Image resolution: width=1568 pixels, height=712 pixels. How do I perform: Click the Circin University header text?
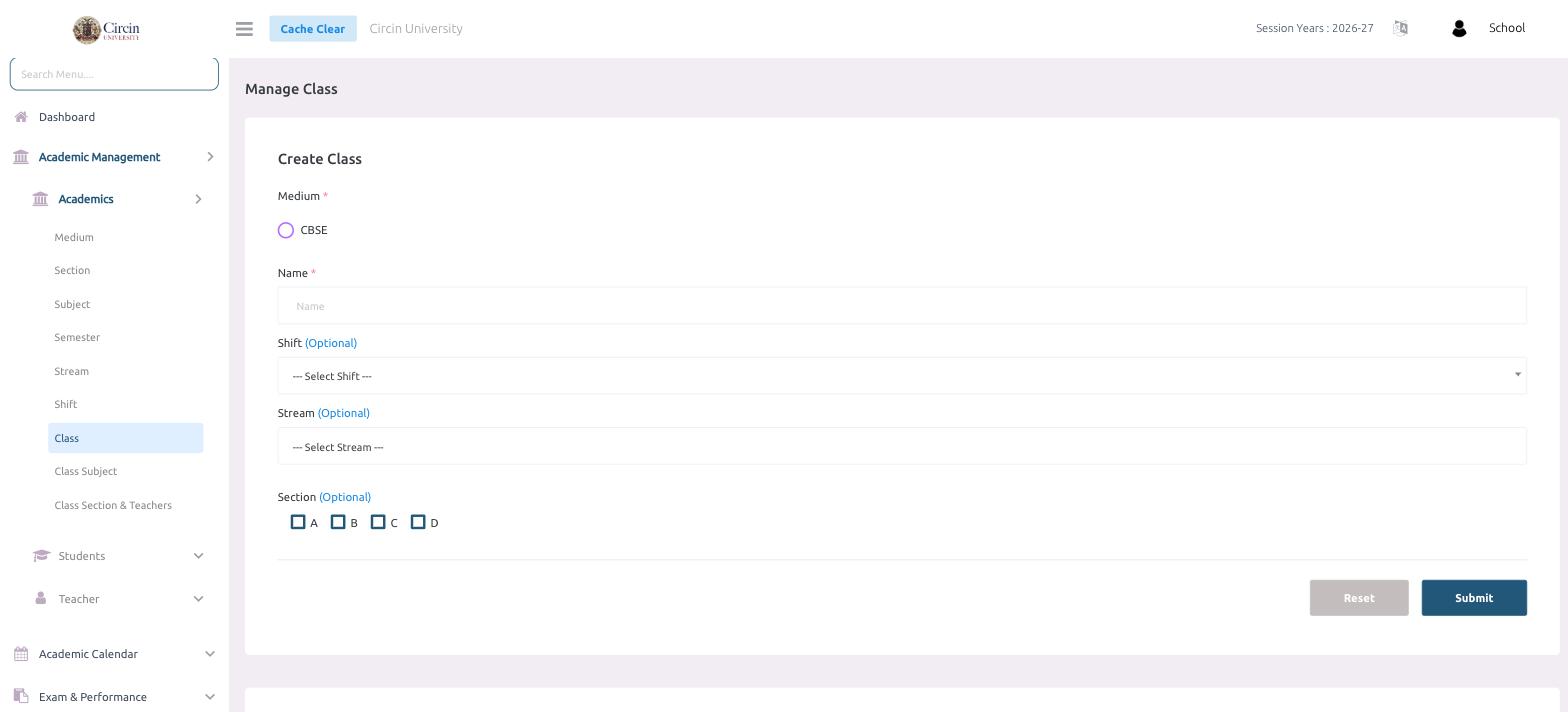tap(416, 28)
